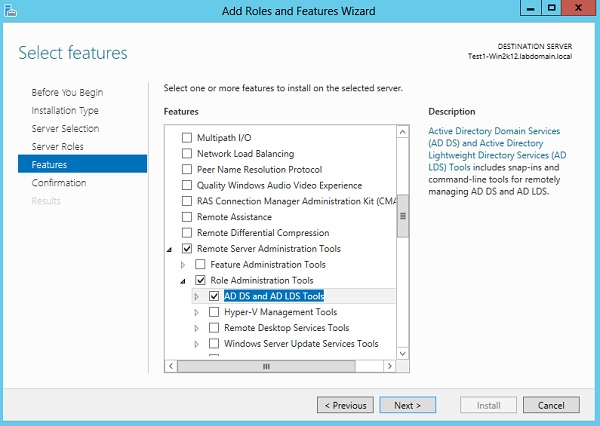Uncheck AD DS and AD LDS Tools
600x426 pixels.
tap(214, 296)
